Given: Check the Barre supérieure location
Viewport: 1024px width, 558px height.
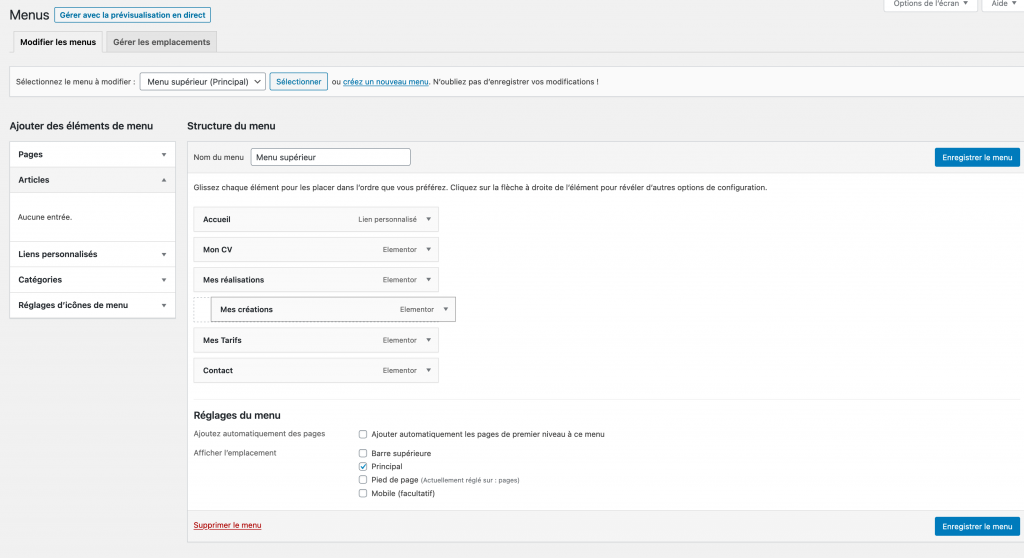Looking at the screenshot, I should point(363,453).
